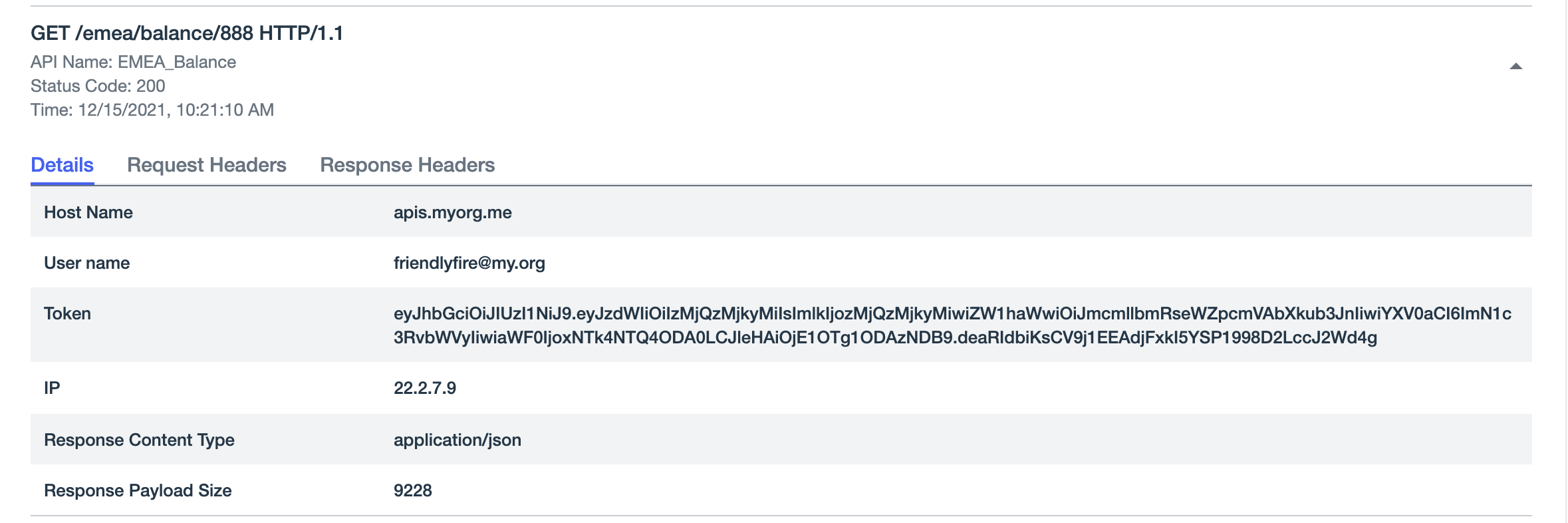Click the IP row label
1568x523 pixels.
click(52, 388)
